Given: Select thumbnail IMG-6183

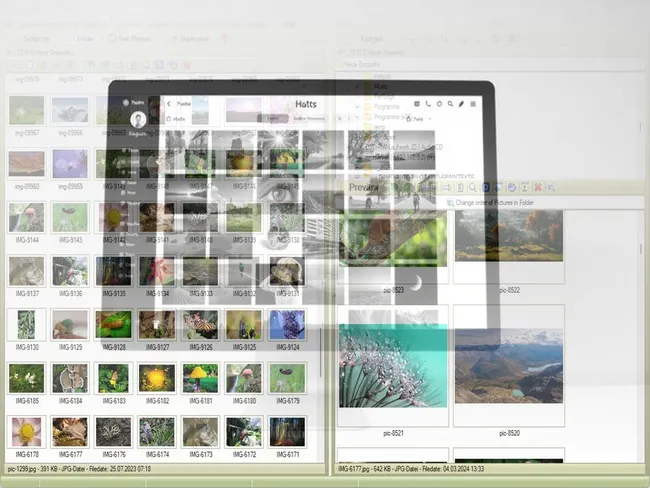Looking at the screenshot, I should [114, 378].
